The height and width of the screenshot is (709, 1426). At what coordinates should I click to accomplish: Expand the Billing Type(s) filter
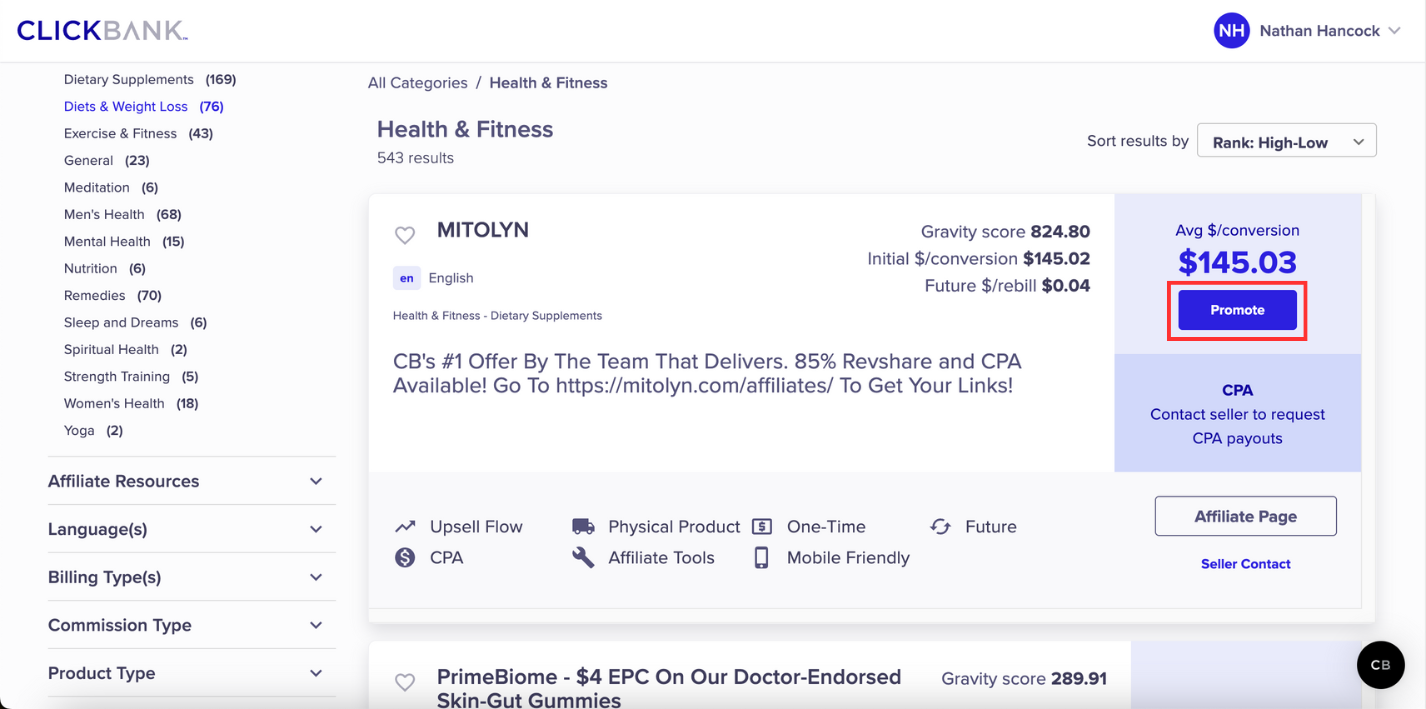click(x=191, y=577)
